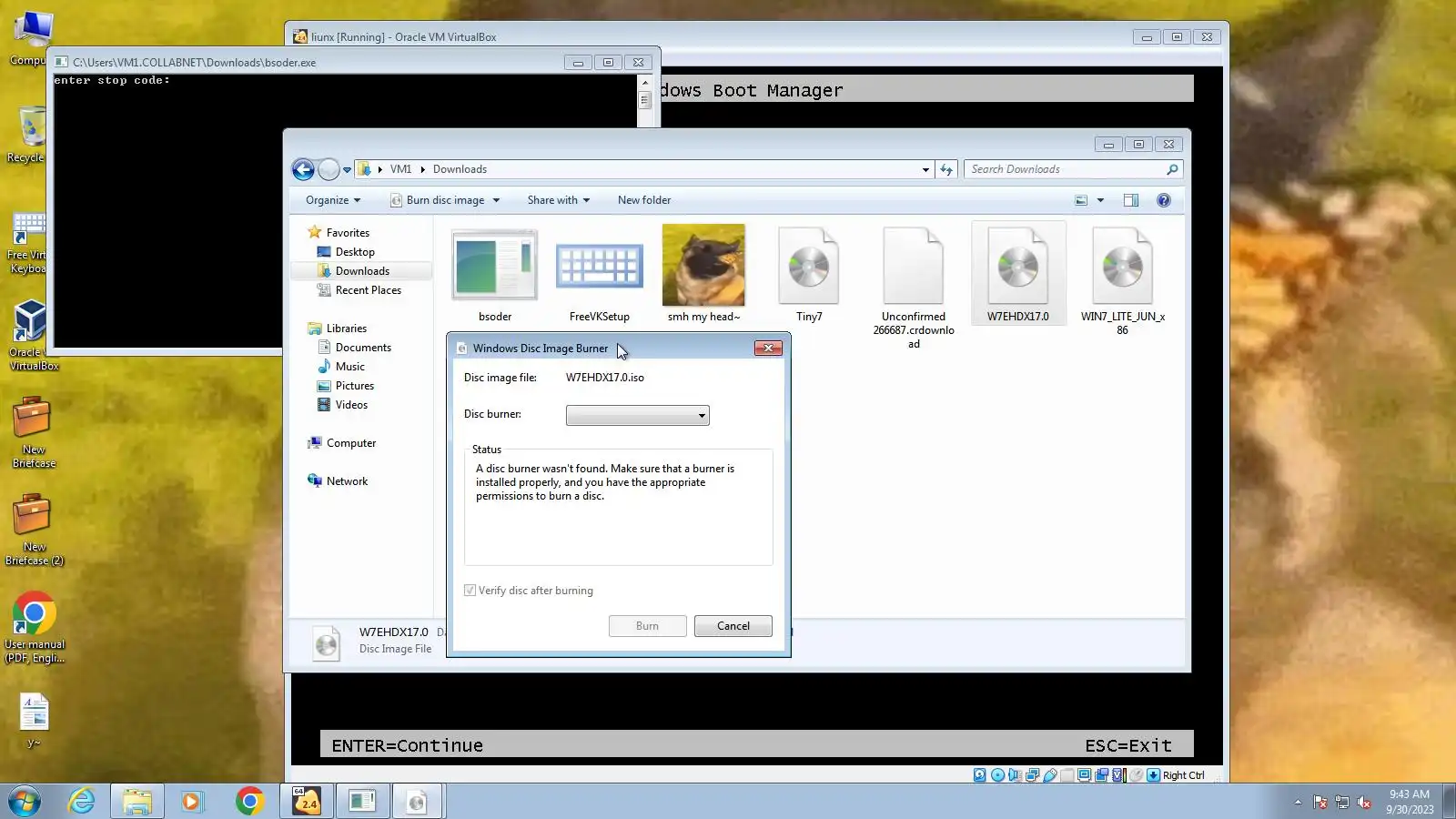Open the recent pages dropdown arrow
1456x819 pixels.
click(x=347, y=170)
